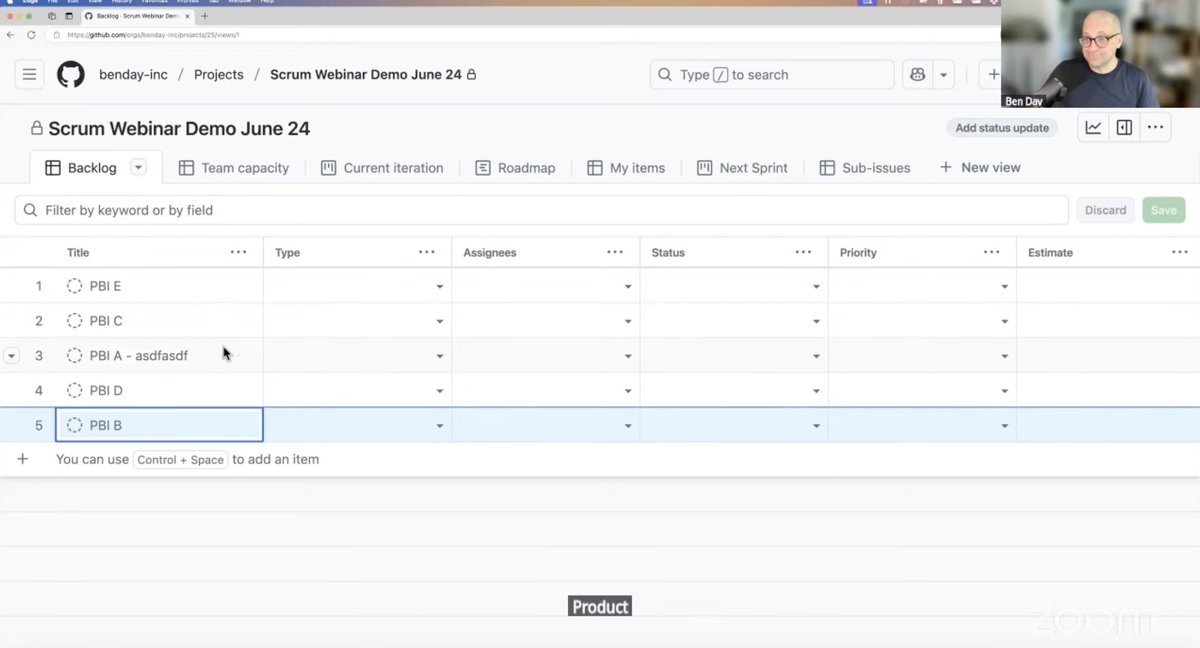Click the Add status update button
This screenshot has width=1200, height=648.
(x=1002, y=128)
